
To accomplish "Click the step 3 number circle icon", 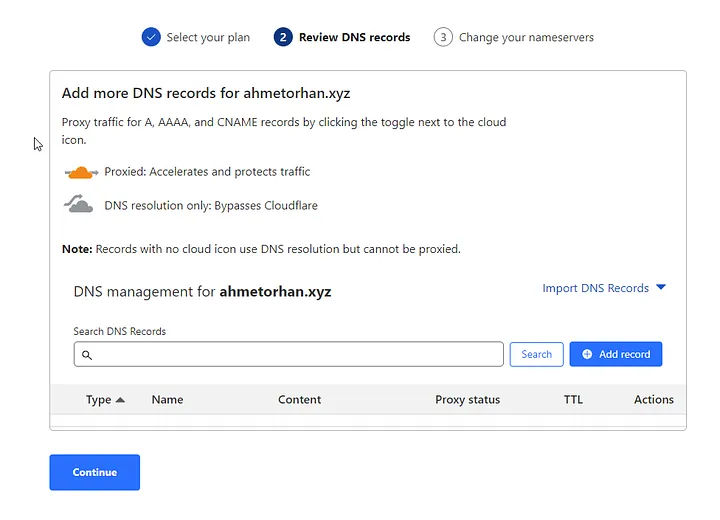I will pos(443,37).
